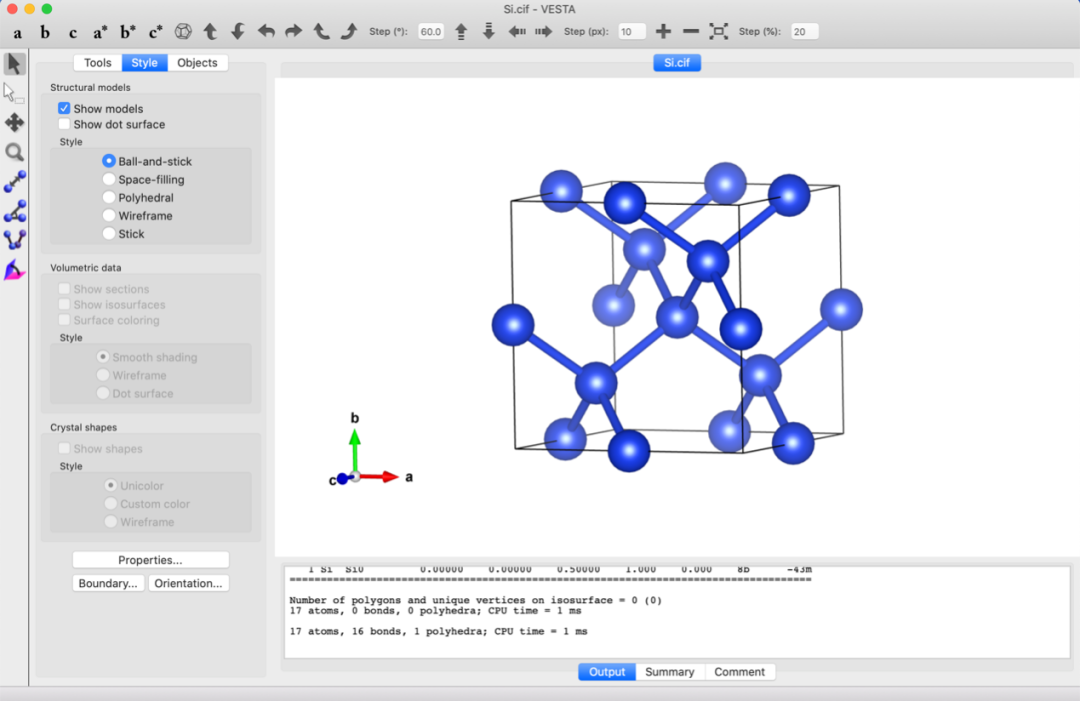The height and width of the screenshot is (701, 1080).
Task: Select the Interfacial angle tool
Action: [x=14, y=270]
